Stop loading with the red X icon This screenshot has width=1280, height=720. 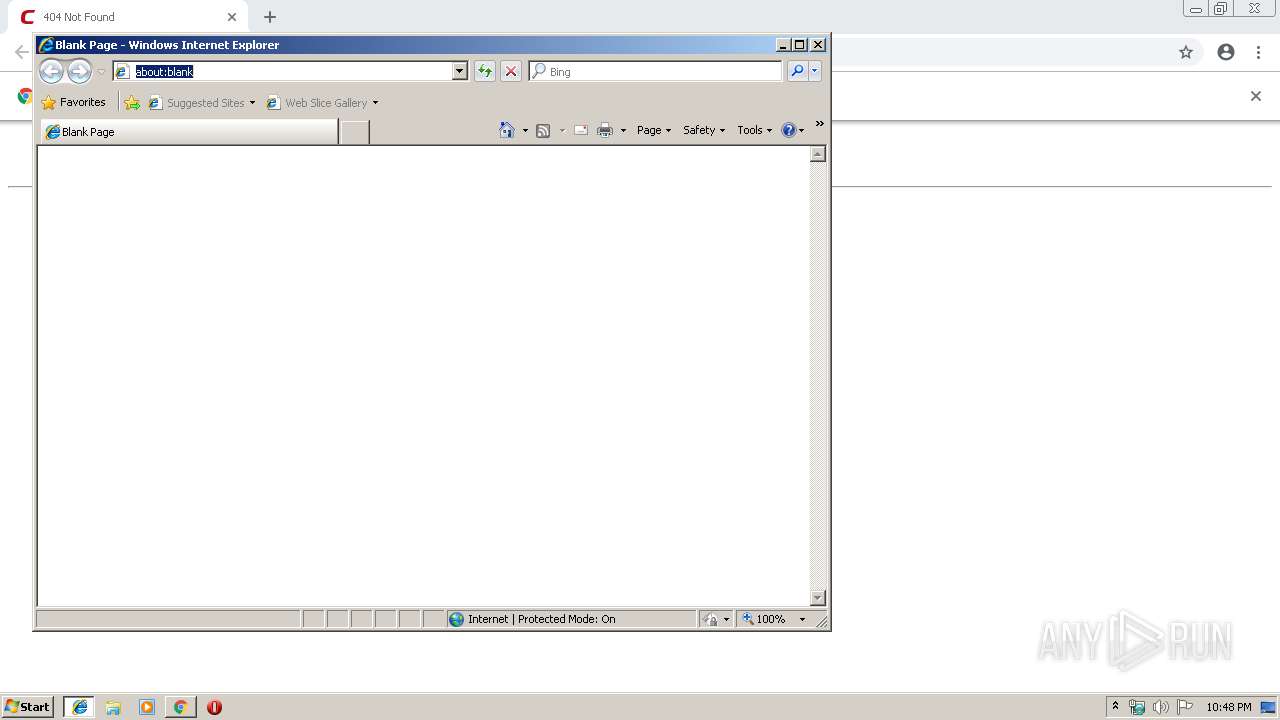tap(511, 71)
